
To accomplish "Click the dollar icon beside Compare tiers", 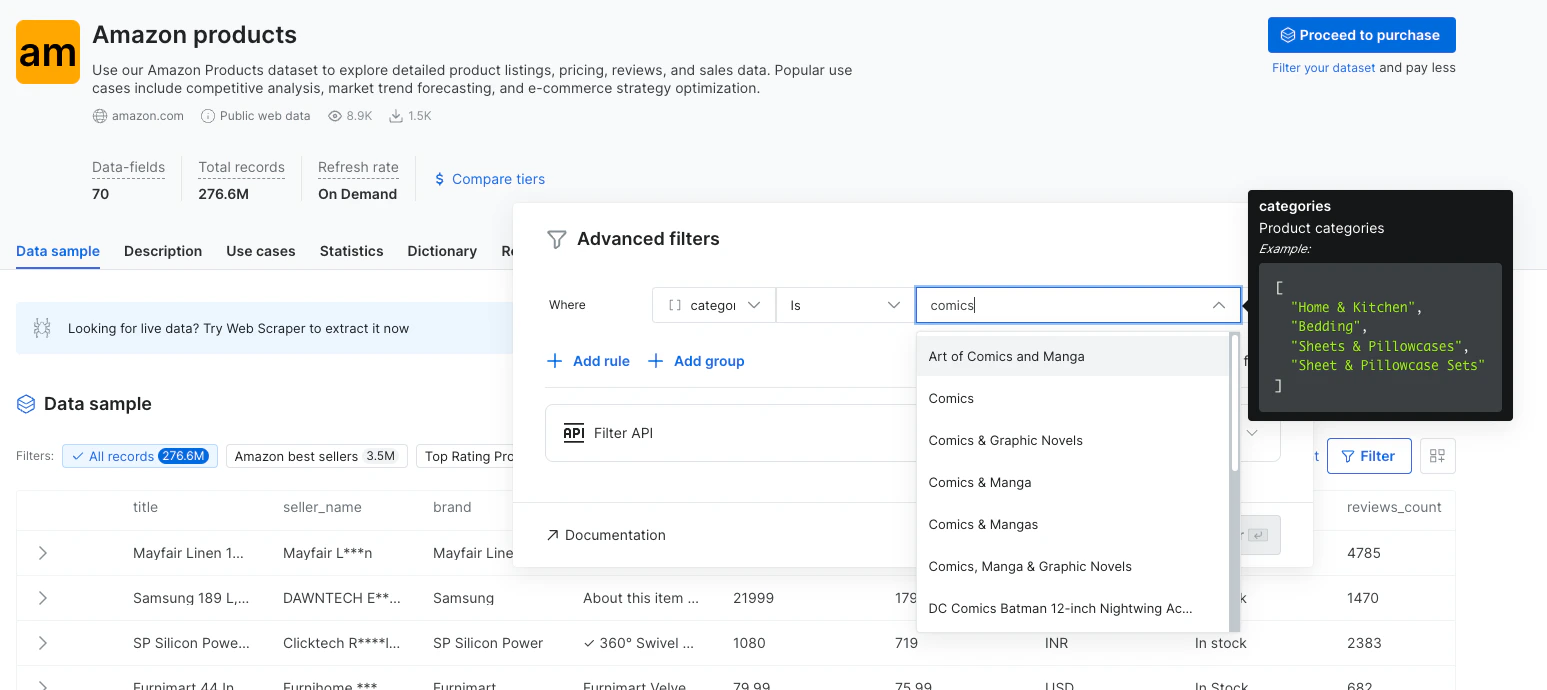I will [440, 179].
